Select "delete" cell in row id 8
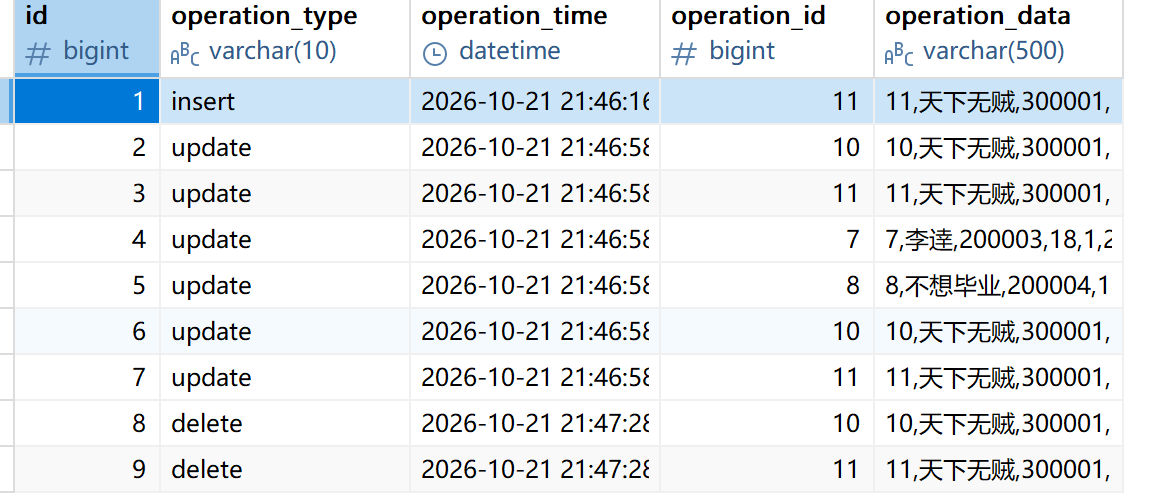The image size is (1166, 504). click(285, 424)
